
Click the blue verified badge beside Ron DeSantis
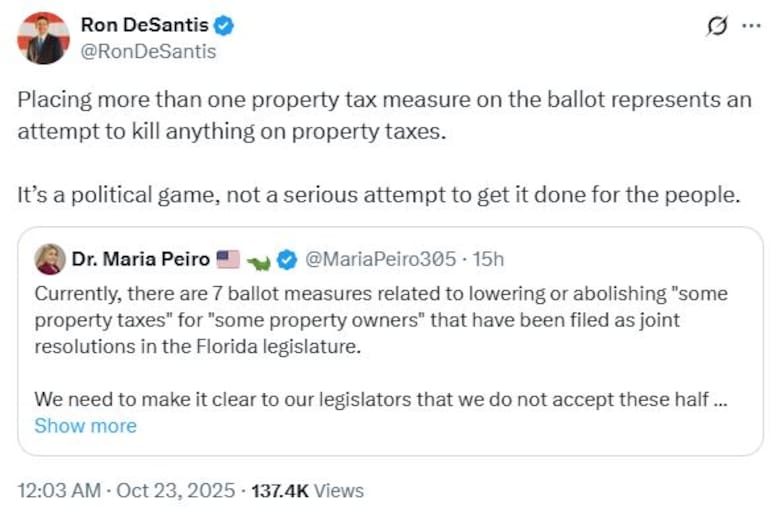coord(224,27)
